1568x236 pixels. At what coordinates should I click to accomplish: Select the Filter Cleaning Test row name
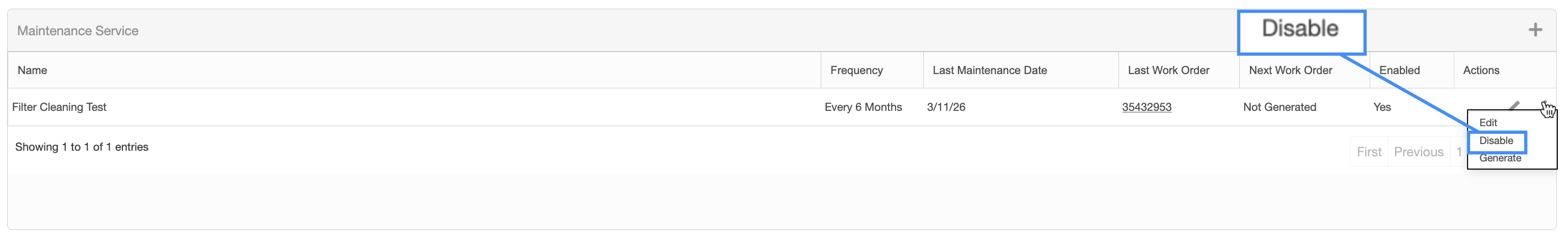(59, 107)
